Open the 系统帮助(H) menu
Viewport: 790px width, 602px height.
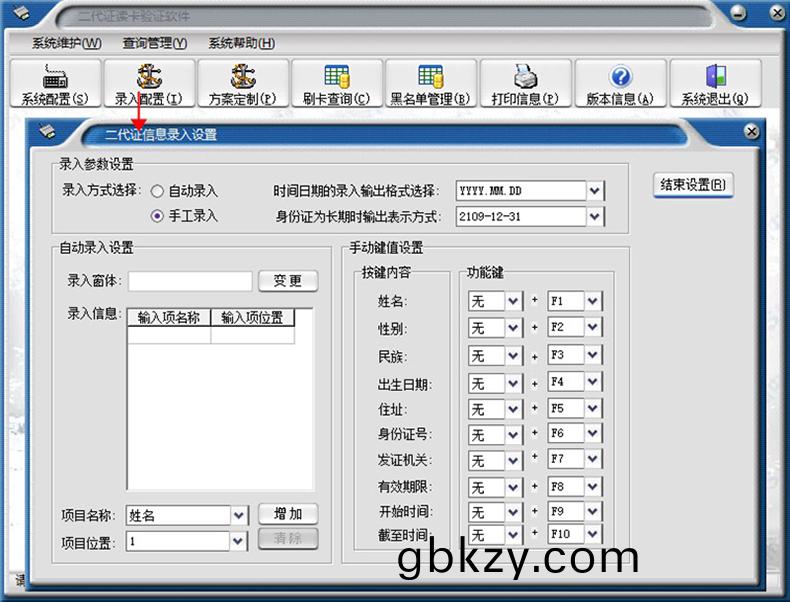241,43
